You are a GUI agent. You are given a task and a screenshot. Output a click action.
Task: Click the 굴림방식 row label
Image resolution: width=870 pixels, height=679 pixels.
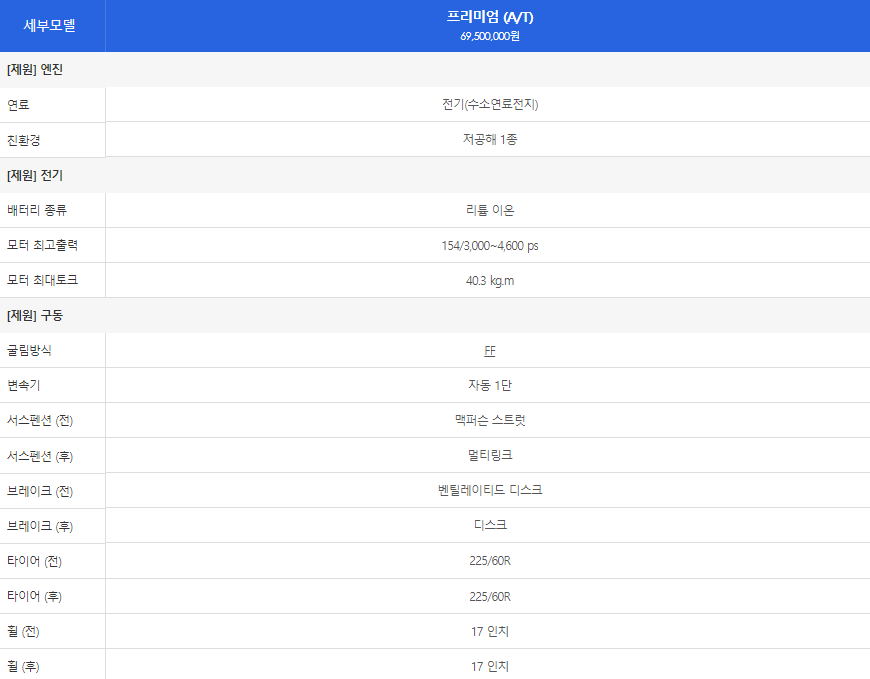[29, 351]
